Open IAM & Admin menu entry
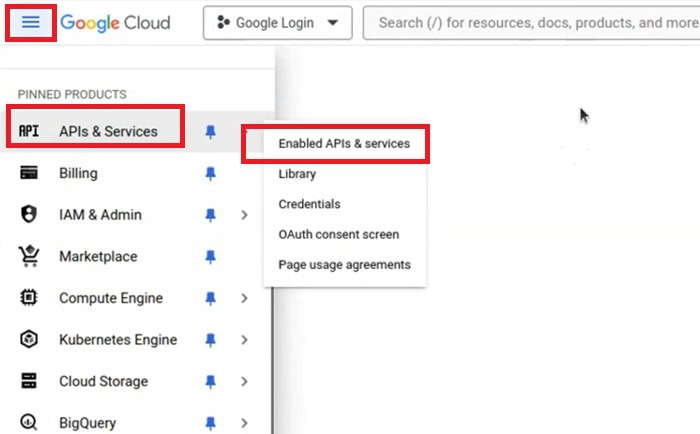 (x=100, y=215)
